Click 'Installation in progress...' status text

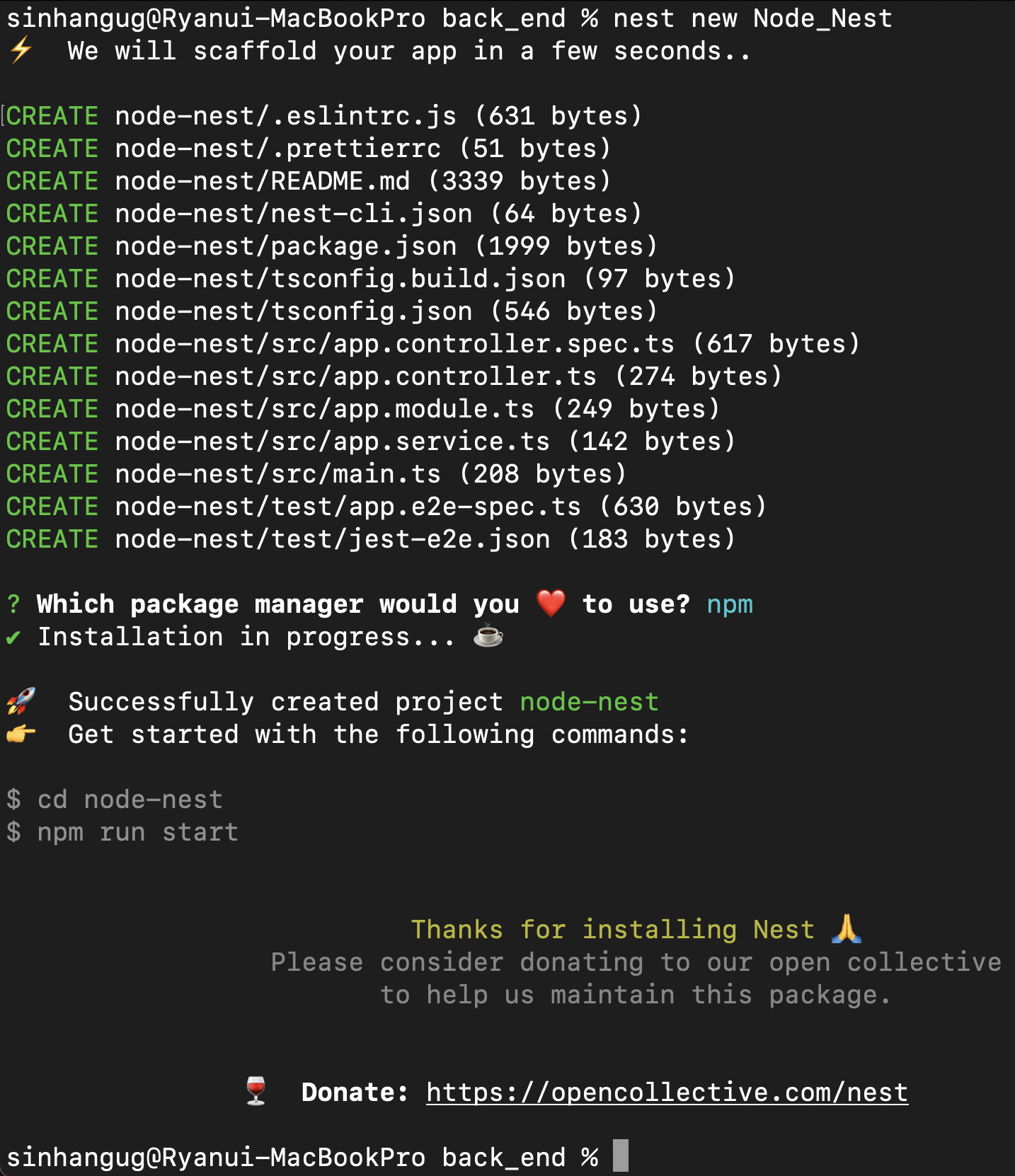246,637
